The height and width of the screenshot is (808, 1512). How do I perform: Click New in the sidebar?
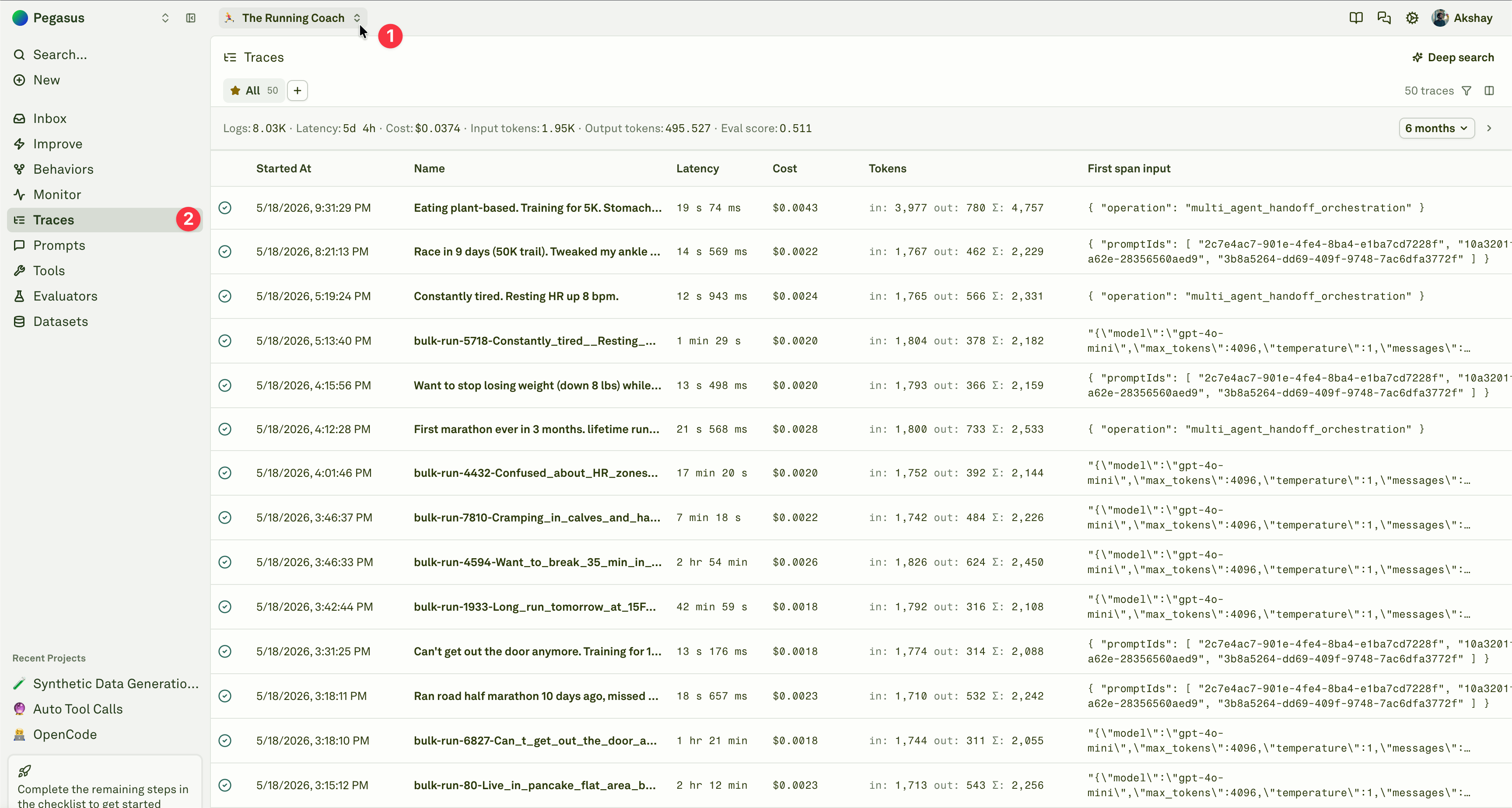[105, 80]
